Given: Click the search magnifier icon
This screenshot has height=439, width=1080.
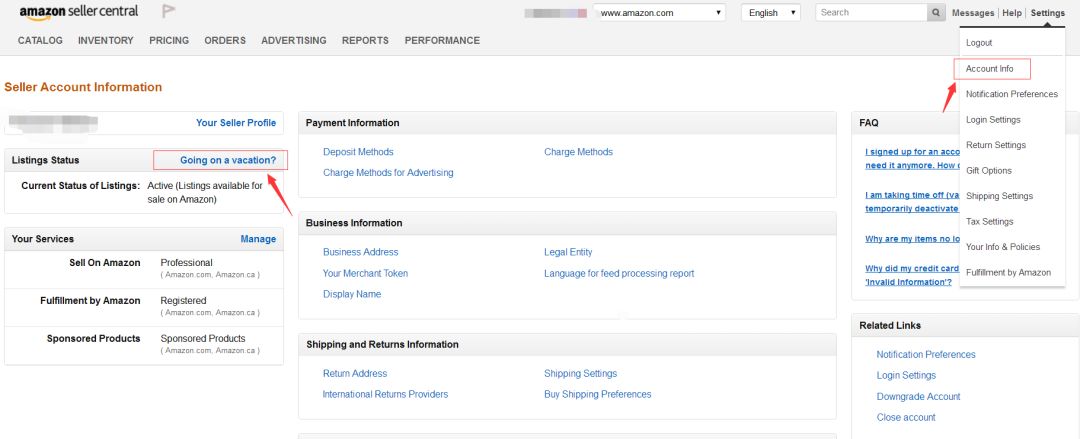Looking at the screenshot, I should (x=936, y=13).
